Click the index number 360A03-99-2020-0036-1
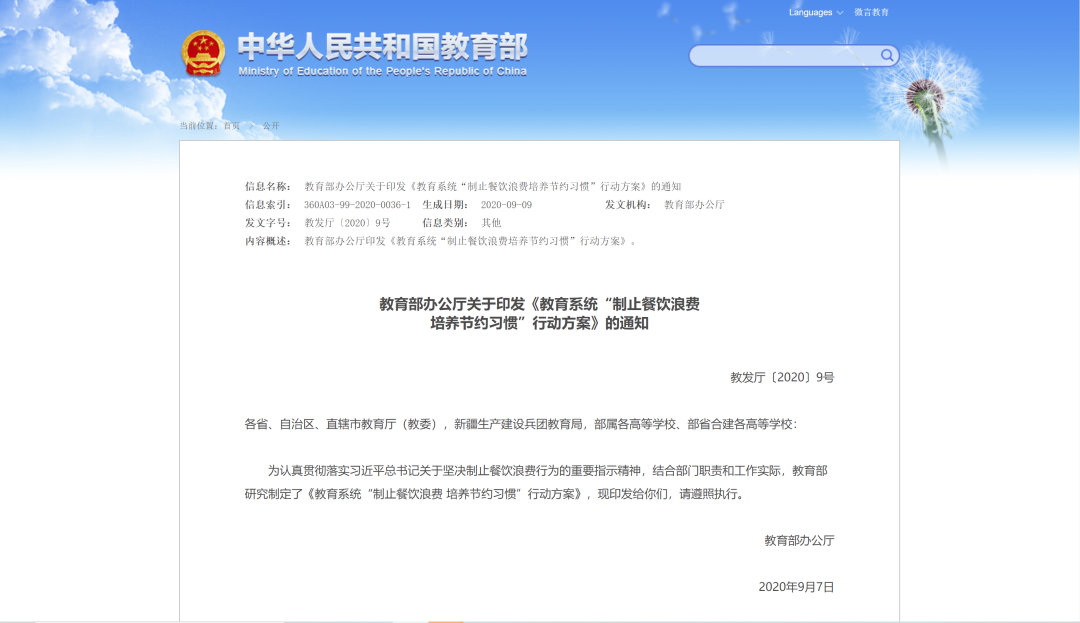Screen dimensions: 1080x623 coord(357,204)
